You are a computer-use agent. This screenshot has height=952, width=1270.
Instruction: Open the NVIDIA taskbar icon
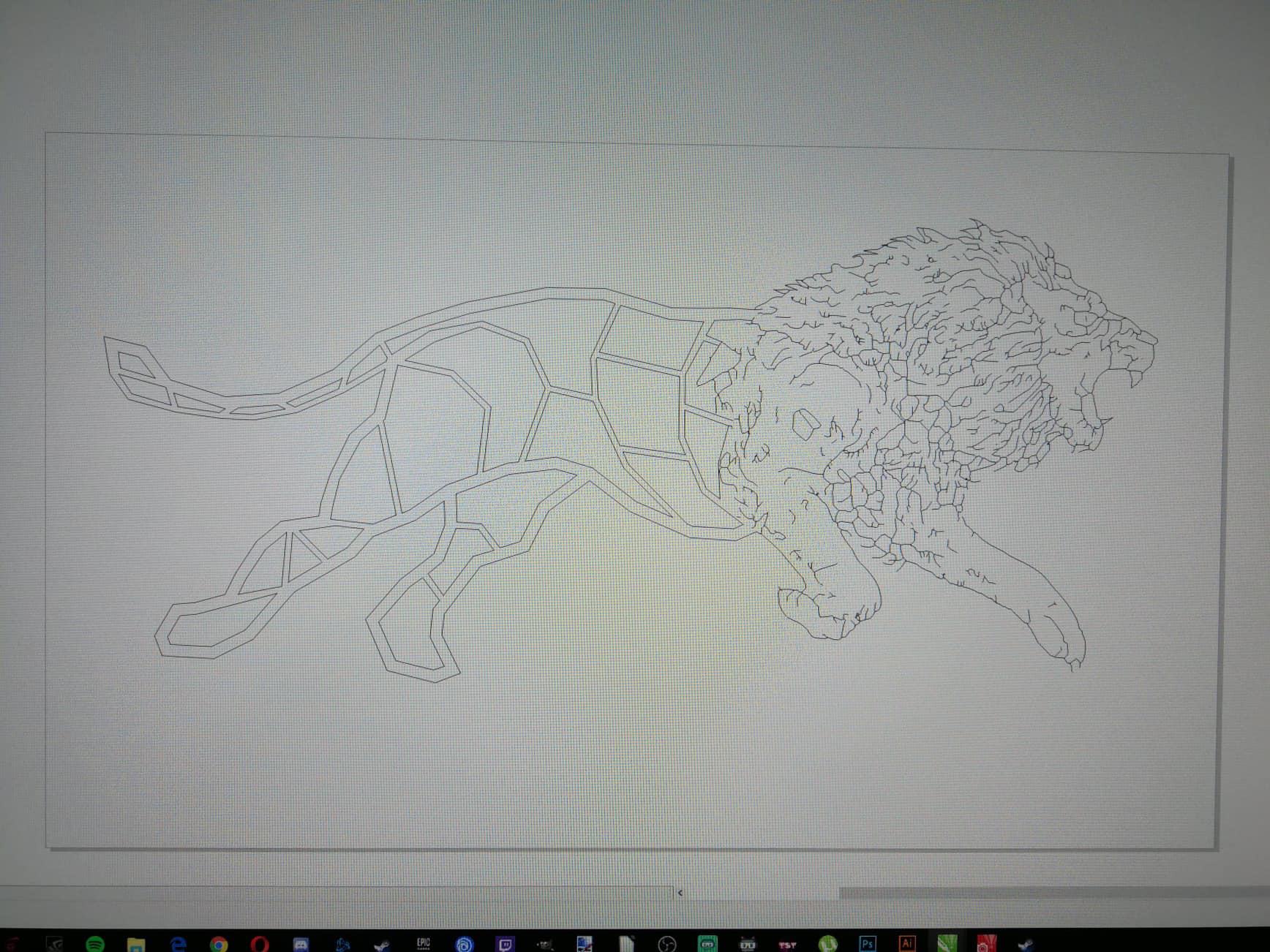[x=55, y=944]
